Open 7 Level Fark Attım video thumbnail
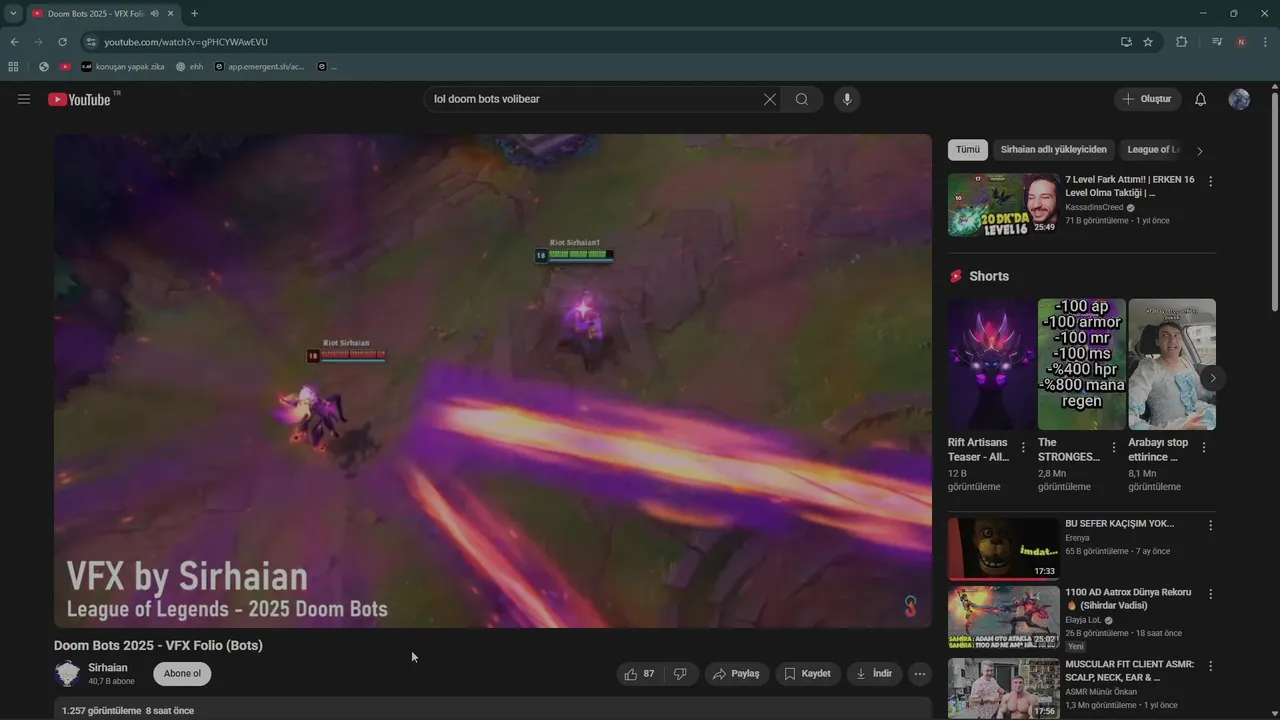Screen dimensions: 1280x720 pos(1004,205)
